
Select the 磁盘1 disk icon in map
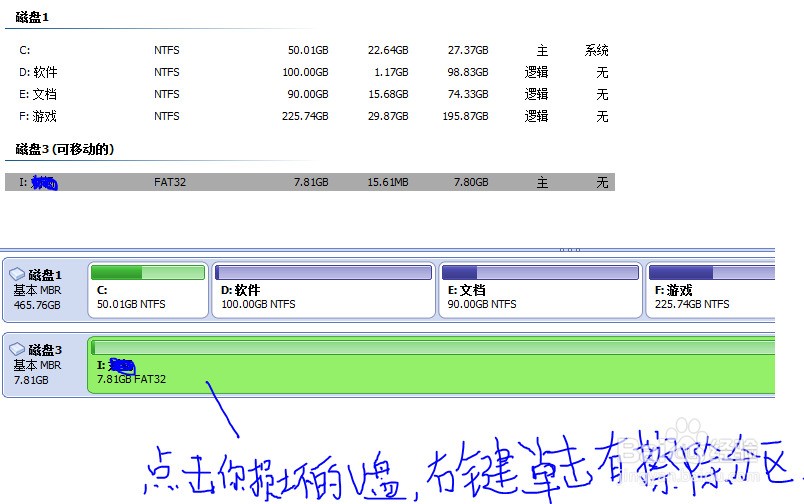coord(17,274)
